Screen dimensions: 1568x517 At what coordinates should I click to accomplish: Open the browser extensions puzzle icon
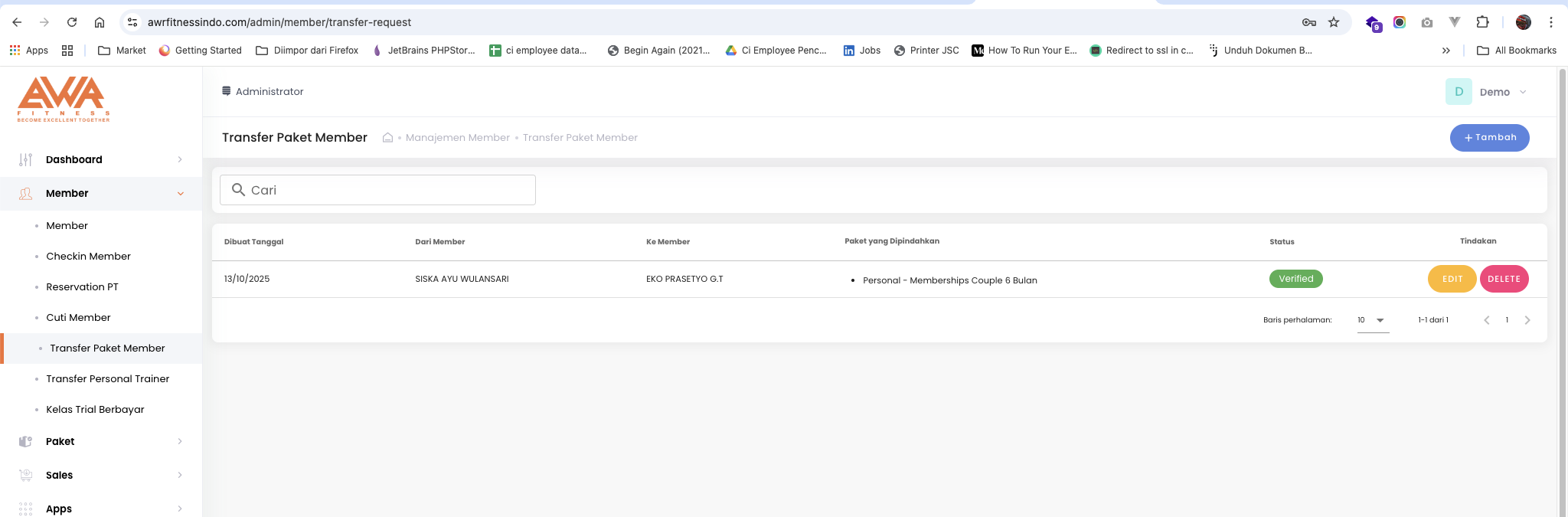tap(1482, 22)
